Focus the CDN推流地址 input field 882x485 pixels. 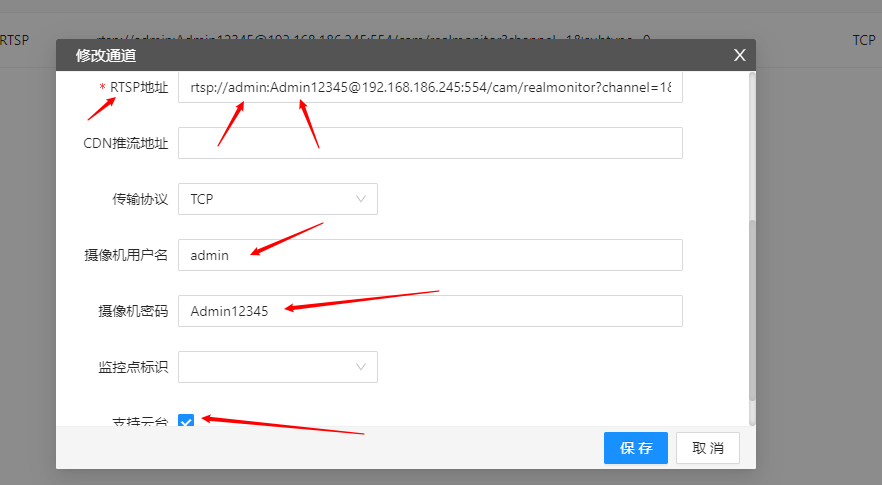[430, 143]
